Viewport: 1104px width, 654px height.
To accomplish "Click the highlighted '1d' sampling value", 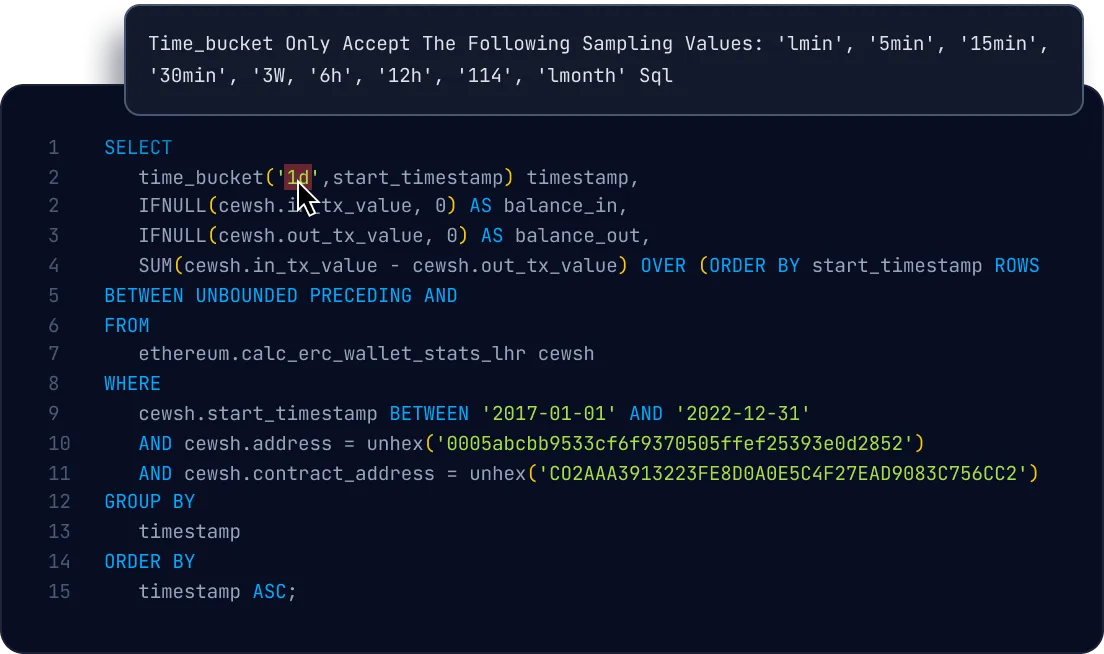I will tap(298, 178).
